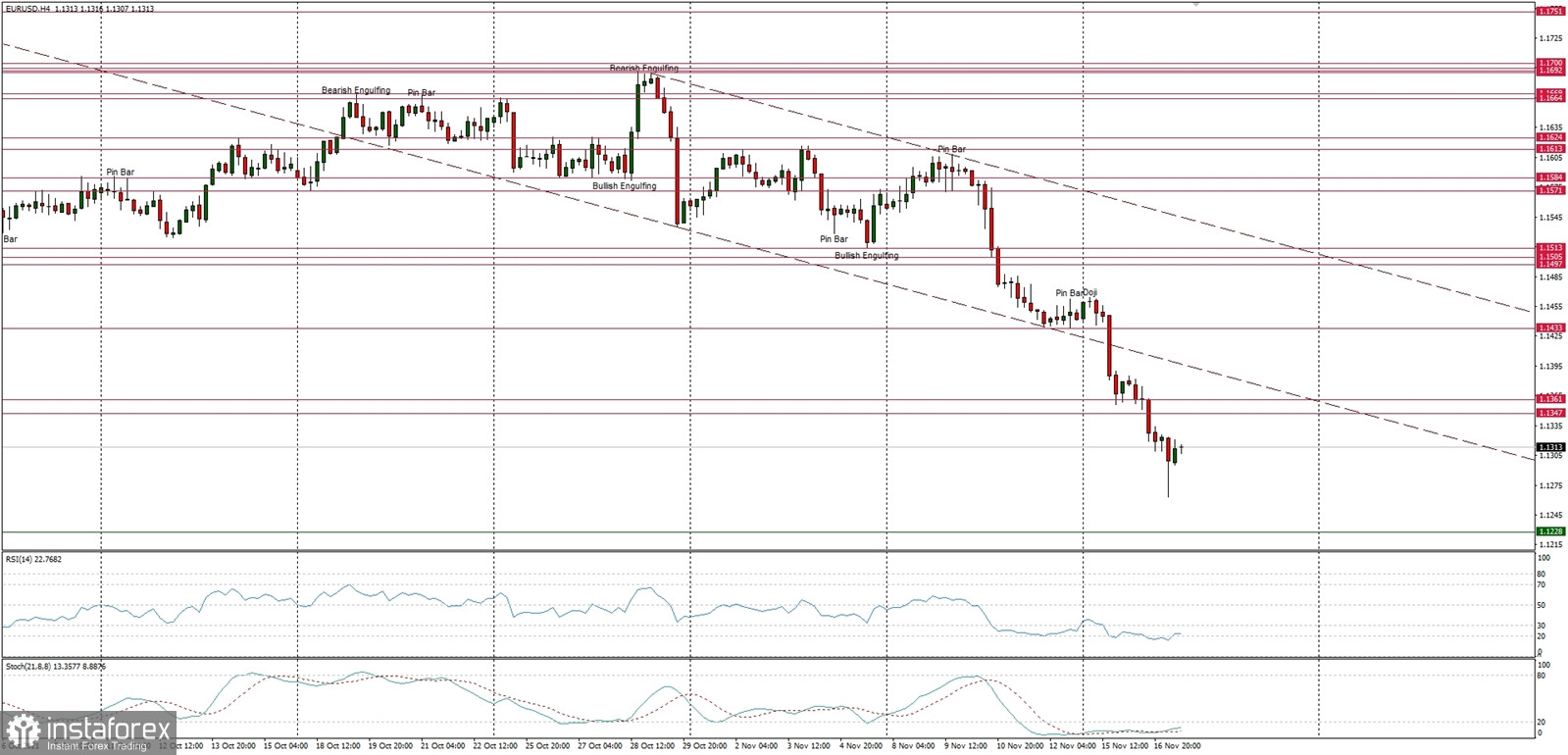
Task: Select the 1.1584 price level label
Action: 1550,178
